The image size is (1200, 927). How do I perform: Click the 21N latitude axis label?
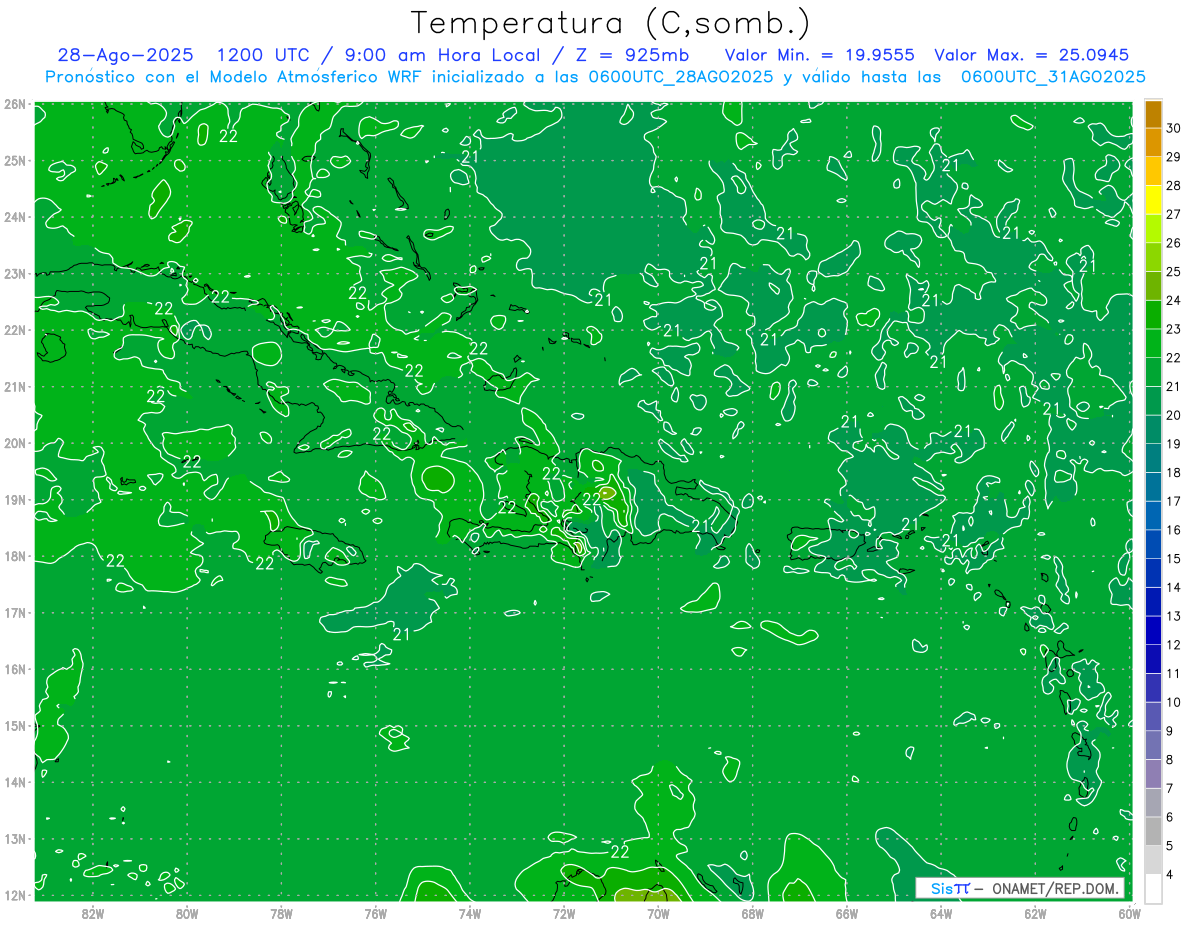pos(15,387)
